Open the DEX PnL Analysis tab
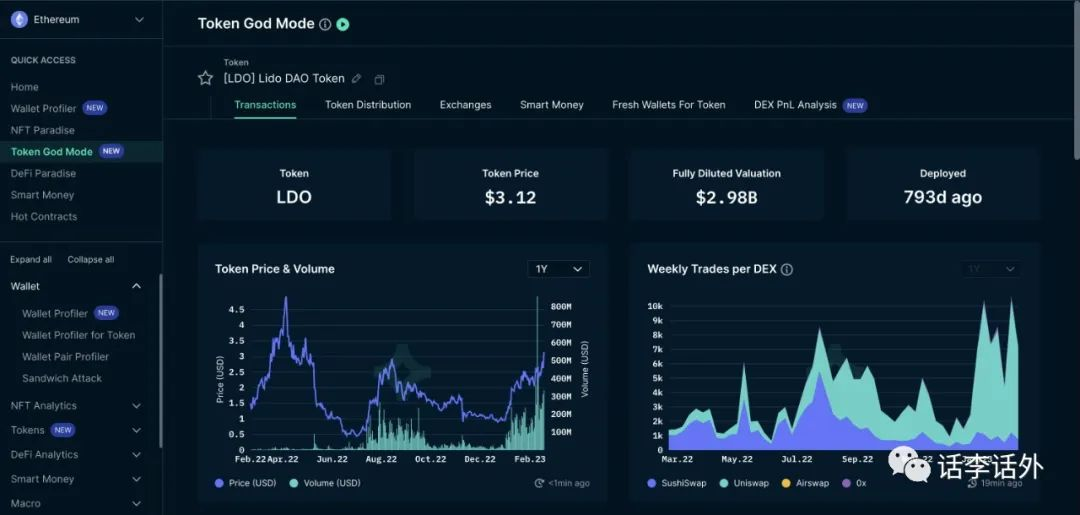The width and height of the screenshot is (1080, 515). (796, 105)
